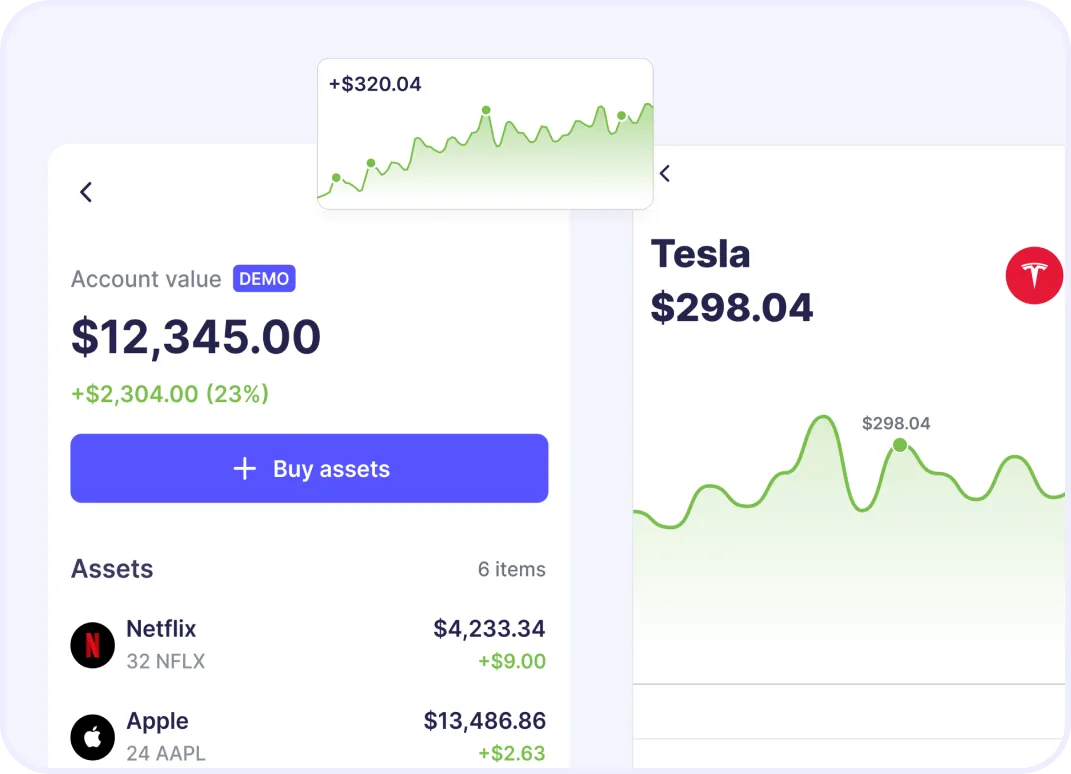1071x774 pixels.
Task: Click the 6 items count label
Action: point(511,569)
